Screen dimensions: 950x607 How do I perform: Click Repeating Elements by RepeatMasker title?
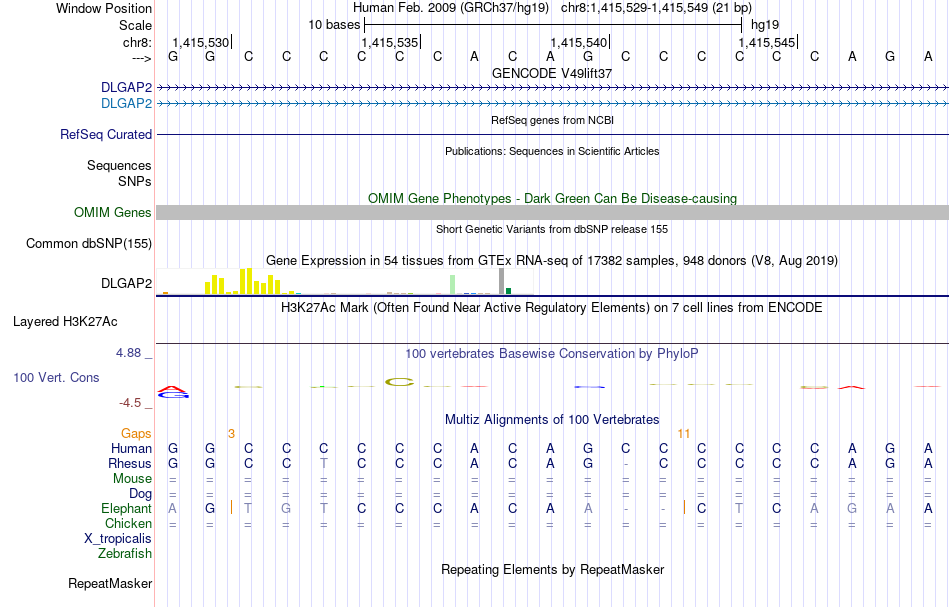pos(552,570)
